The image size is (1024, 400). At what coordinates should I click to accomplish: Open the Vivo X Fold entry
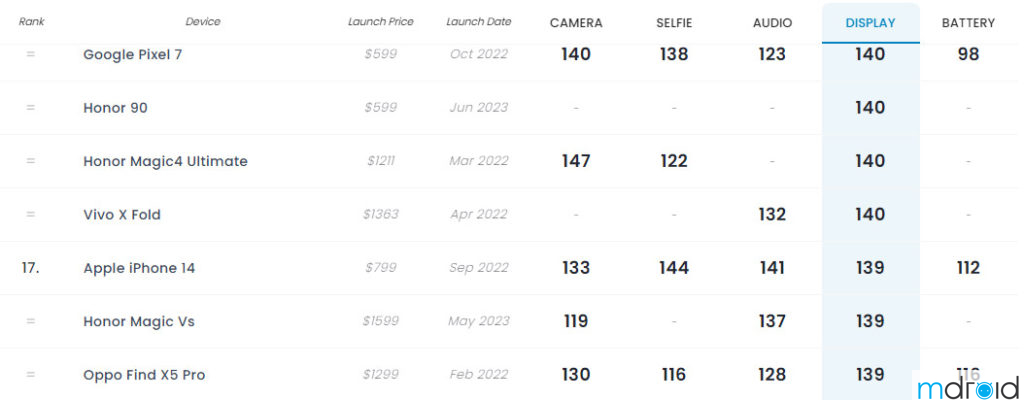click(x=122, y=215)
